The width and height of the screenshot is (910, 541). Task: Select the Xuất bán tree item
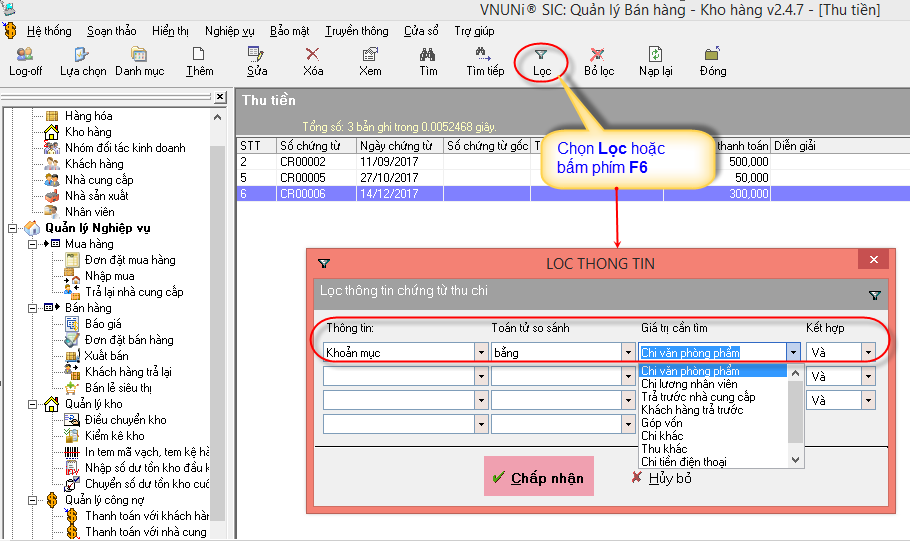pos(106,356)
